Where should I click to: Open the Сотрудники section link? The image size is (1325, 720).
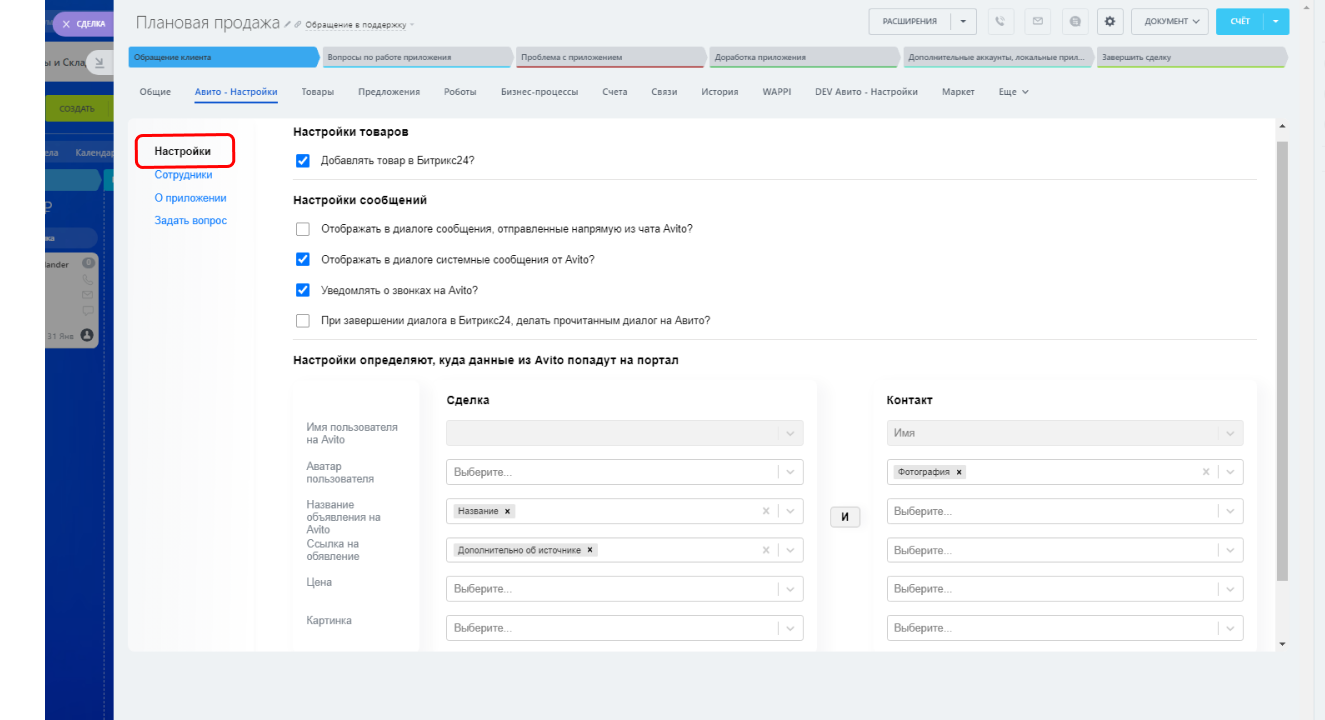[x=183, y=174]
